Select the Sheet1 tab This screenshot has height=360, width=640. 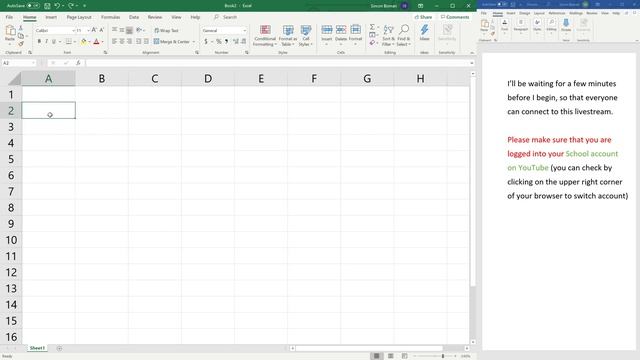37,348
